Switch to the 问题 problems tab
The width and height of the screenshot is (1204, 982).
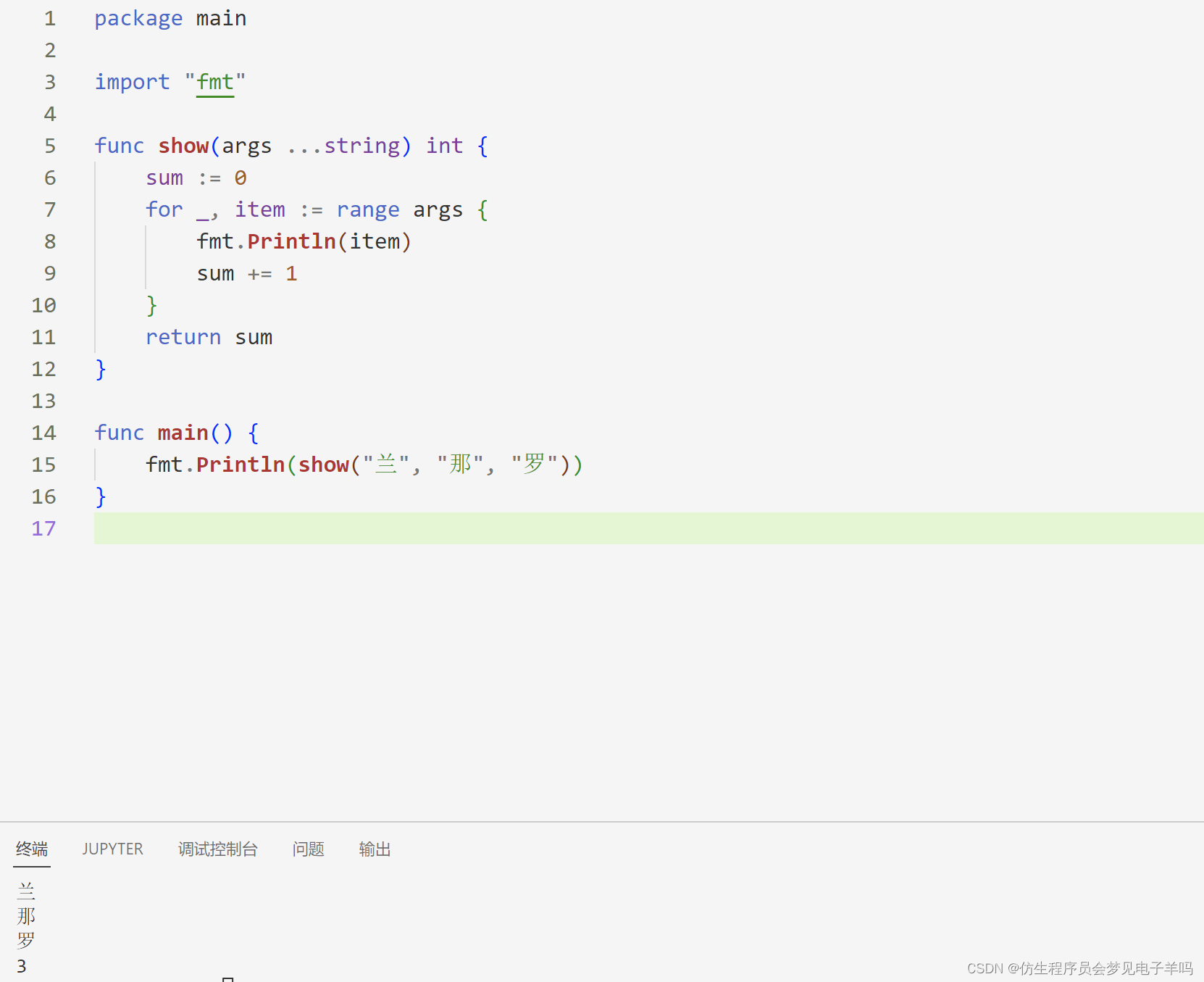[x=308, y=849]
